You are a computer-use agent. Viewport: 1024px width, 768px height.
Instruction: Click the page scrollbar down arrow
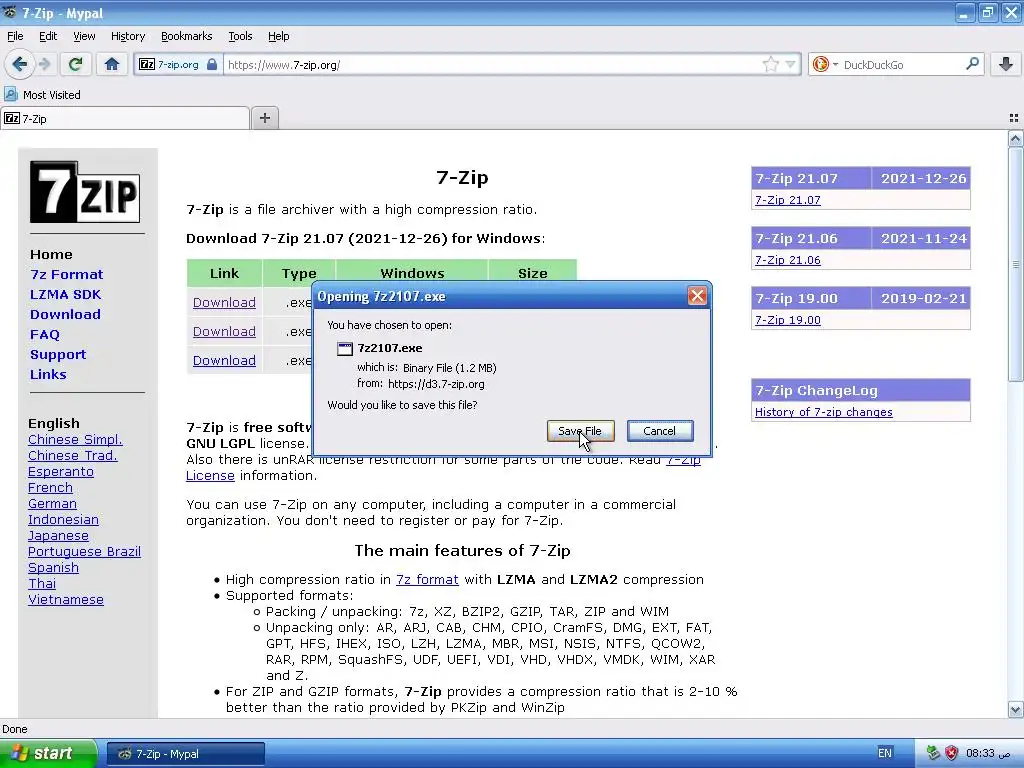point(1015,709)
